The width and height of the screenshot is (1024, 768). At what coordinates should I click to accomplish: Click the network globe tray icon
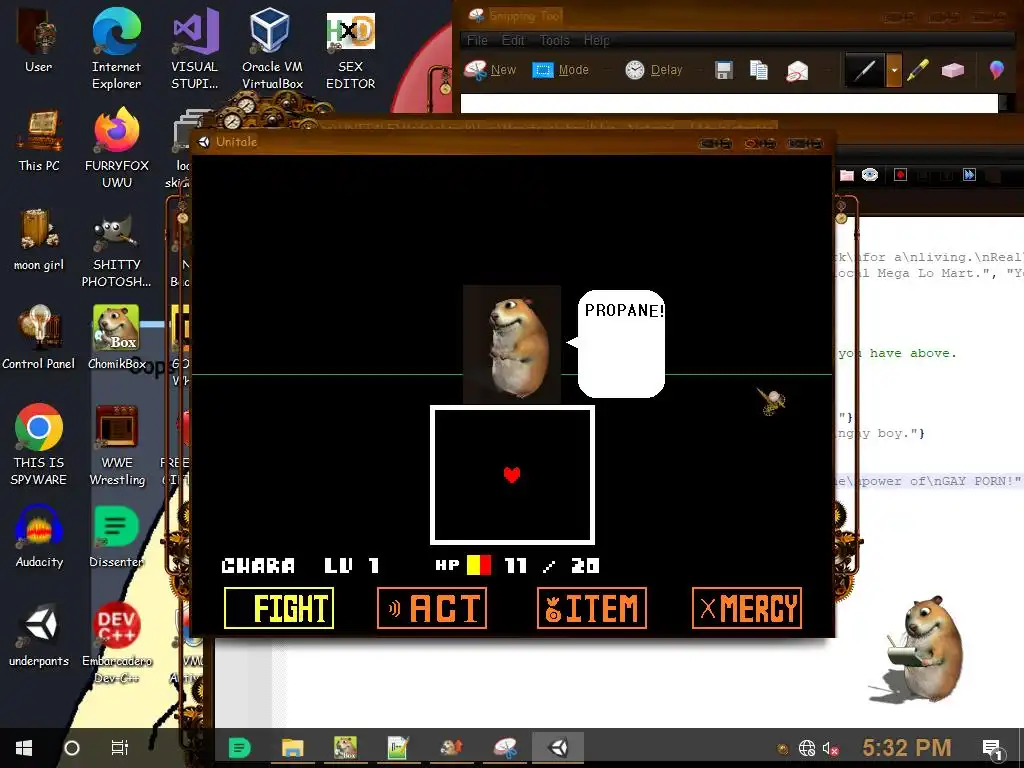[x=807, y=748]
